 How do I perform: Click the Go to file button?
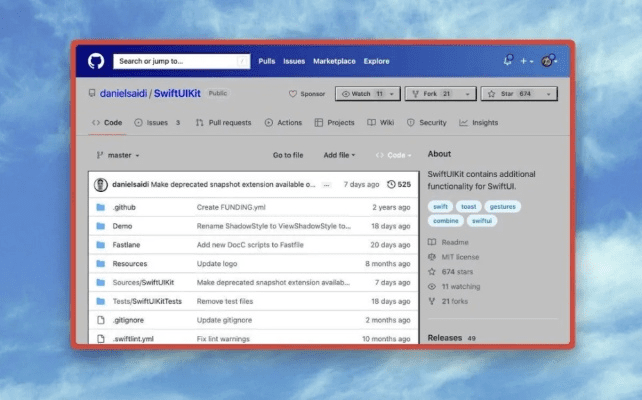pos(288,155)
